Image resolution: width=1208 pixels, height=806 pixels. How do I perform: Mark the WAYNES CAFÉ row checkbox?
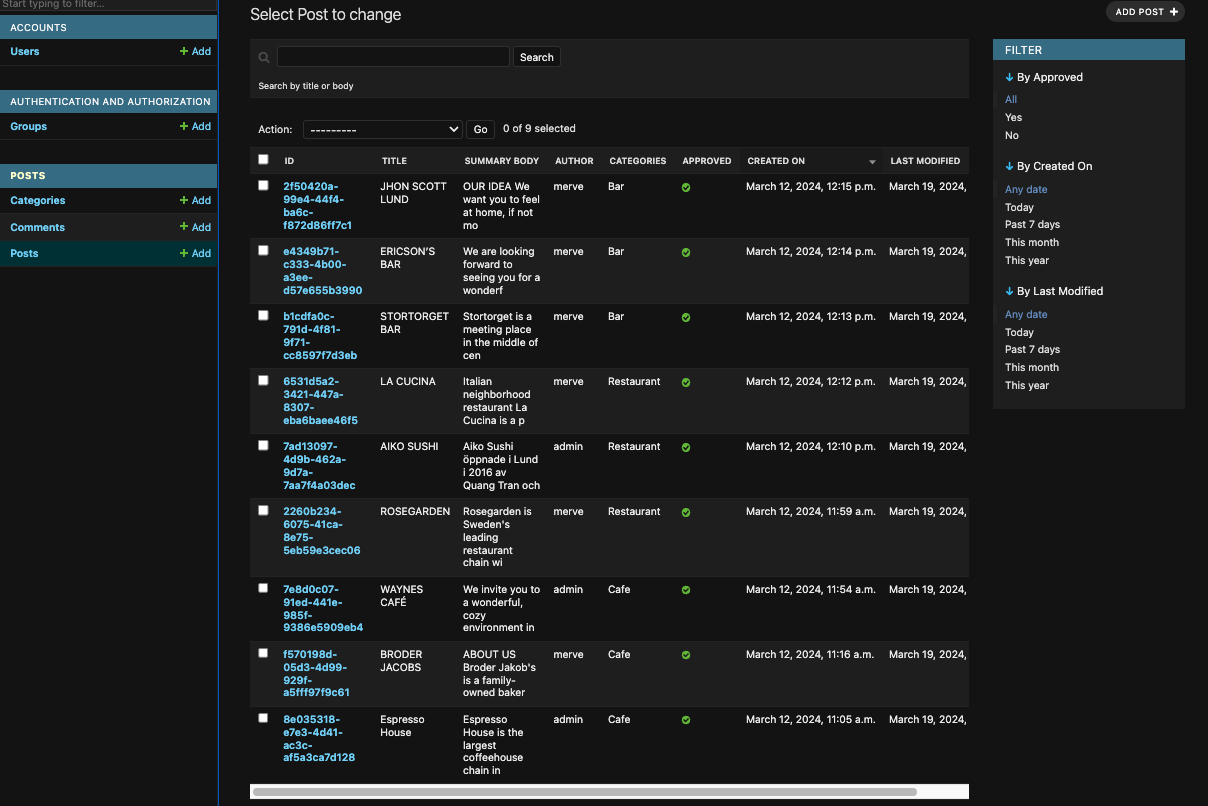click(264, 588)
